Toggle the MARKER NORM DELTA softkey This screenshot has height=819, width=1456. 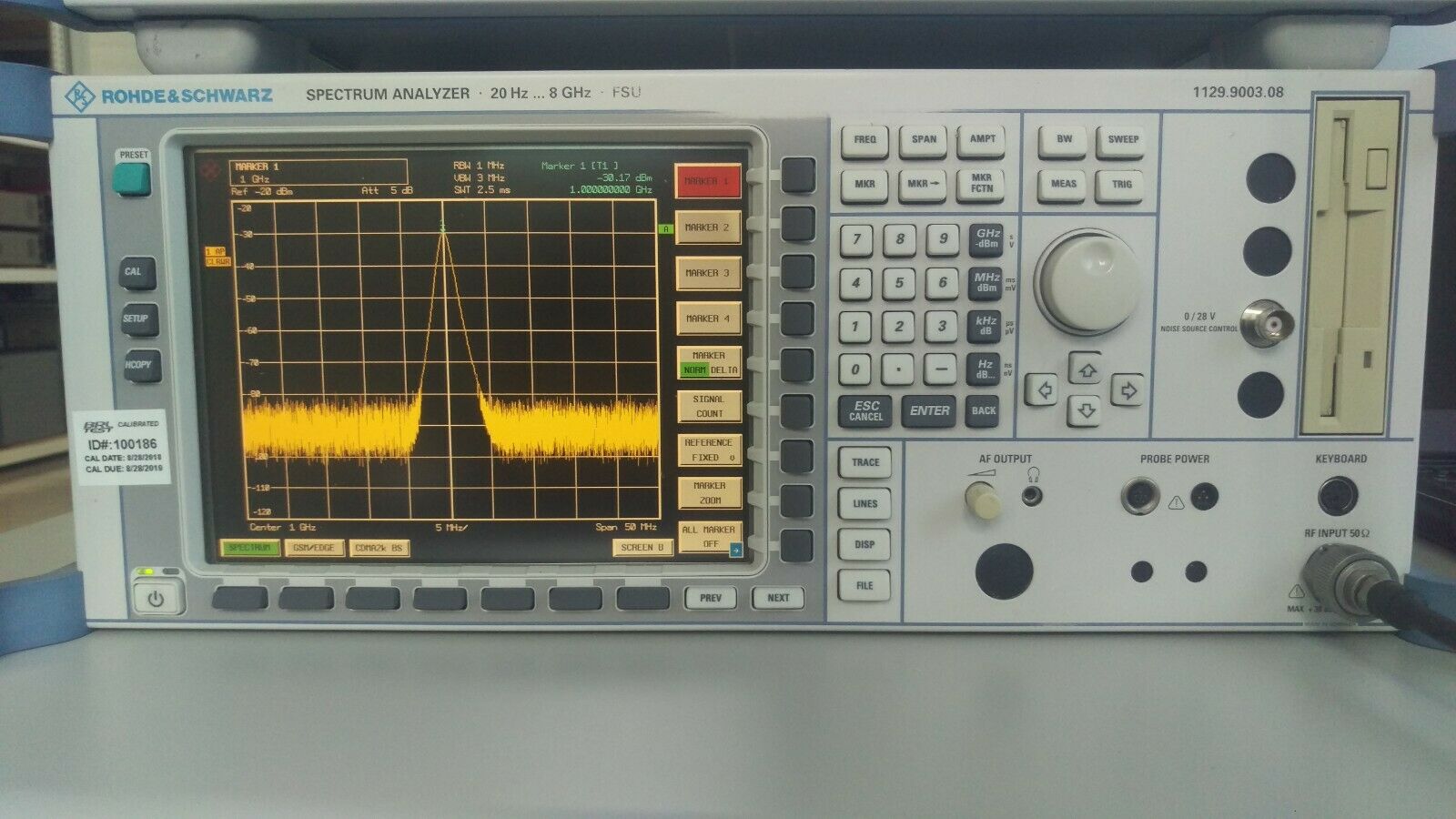(x=709, y=363)
